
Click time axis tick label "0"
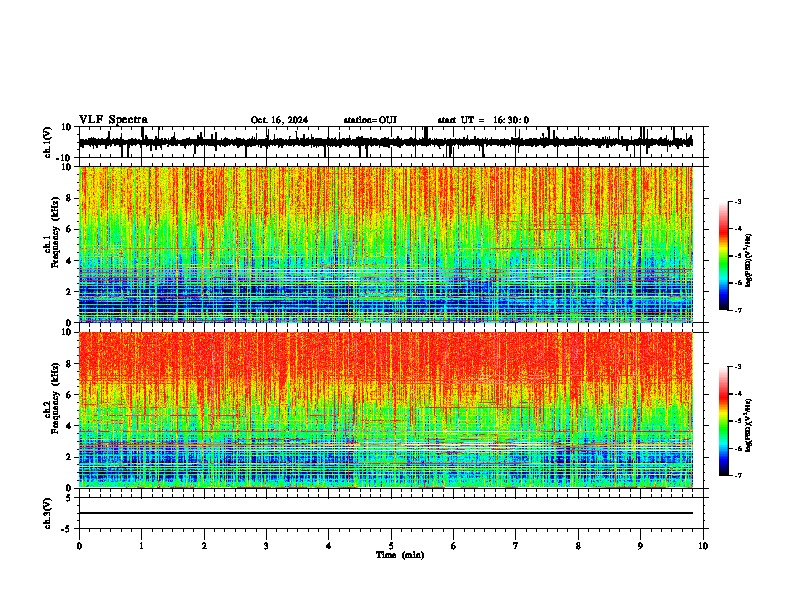point(79,546)
